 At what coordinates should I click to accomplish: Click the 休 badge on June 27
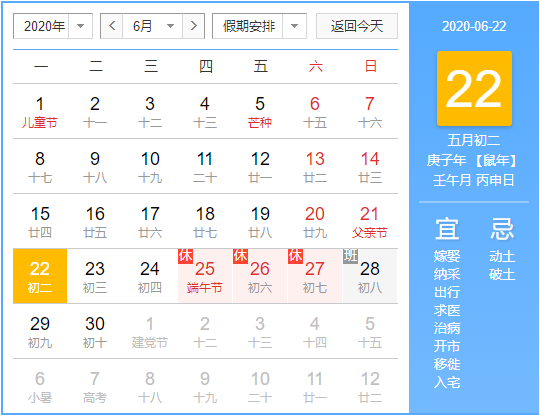click(295, 256)
